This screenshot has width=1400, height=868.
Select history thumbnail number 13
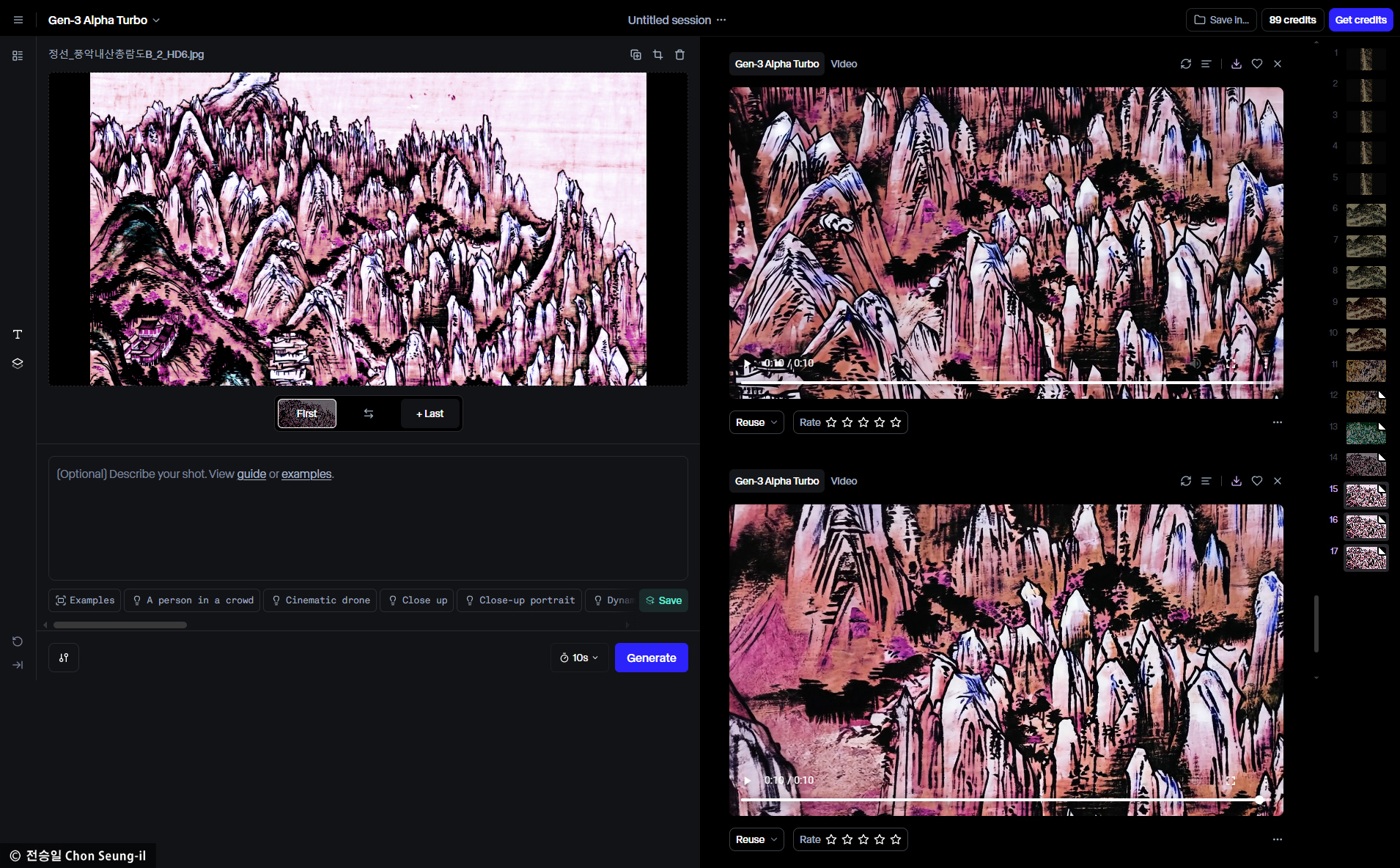[x=1366, y=433]
